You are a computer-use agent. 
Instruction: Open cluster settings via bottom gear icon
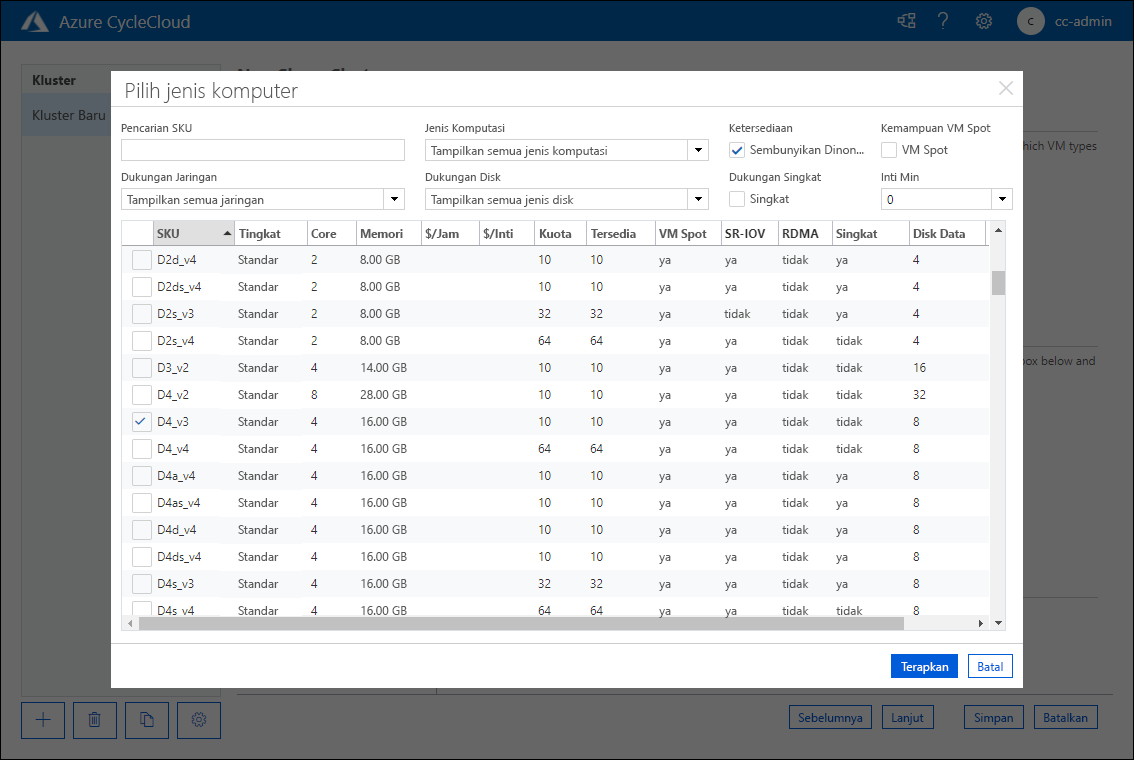(198, 720)
